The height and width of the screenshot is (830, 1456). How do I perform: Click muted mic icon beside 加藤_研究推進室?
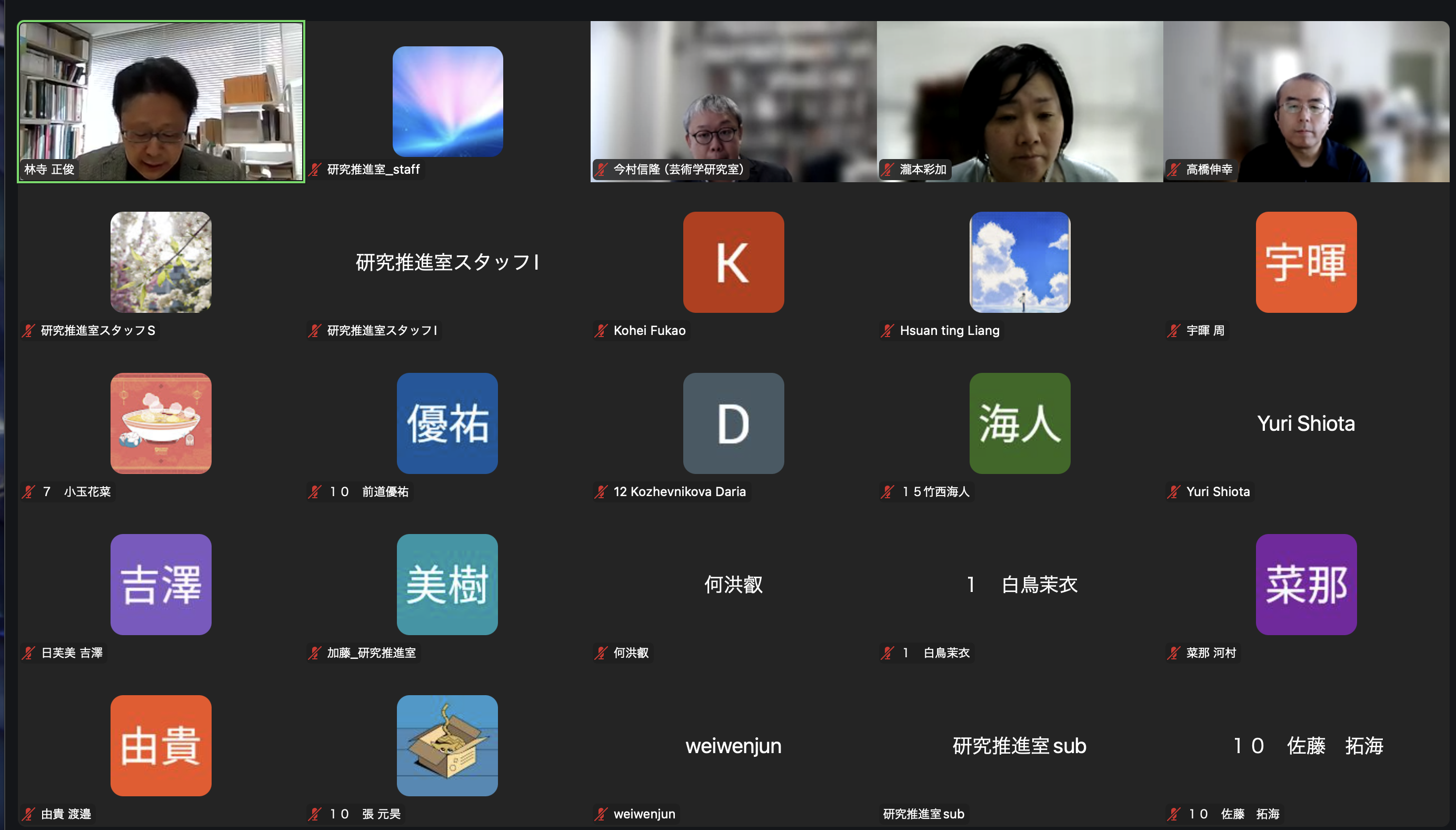pyautogui.click(x=315, y=653)
